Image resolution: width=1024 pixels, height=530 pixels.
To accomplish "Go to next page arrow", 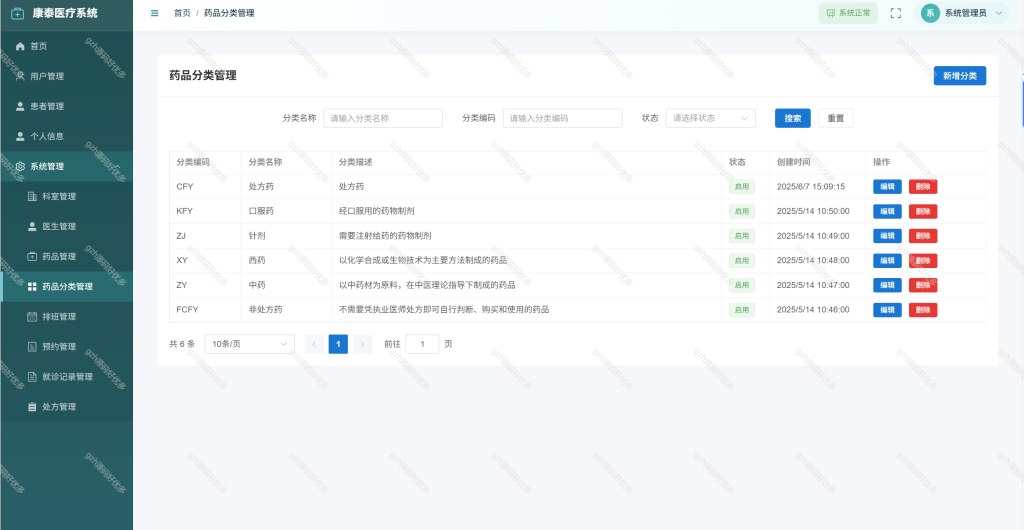I will [x=362, y=344].
